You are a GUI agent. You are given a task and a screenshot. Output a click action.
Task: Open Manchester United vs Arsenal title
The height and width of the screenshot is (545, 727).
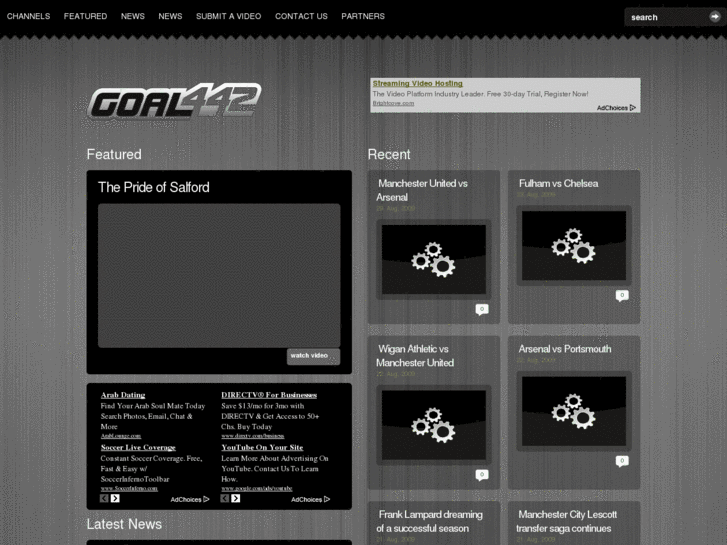tap(422, 190)
